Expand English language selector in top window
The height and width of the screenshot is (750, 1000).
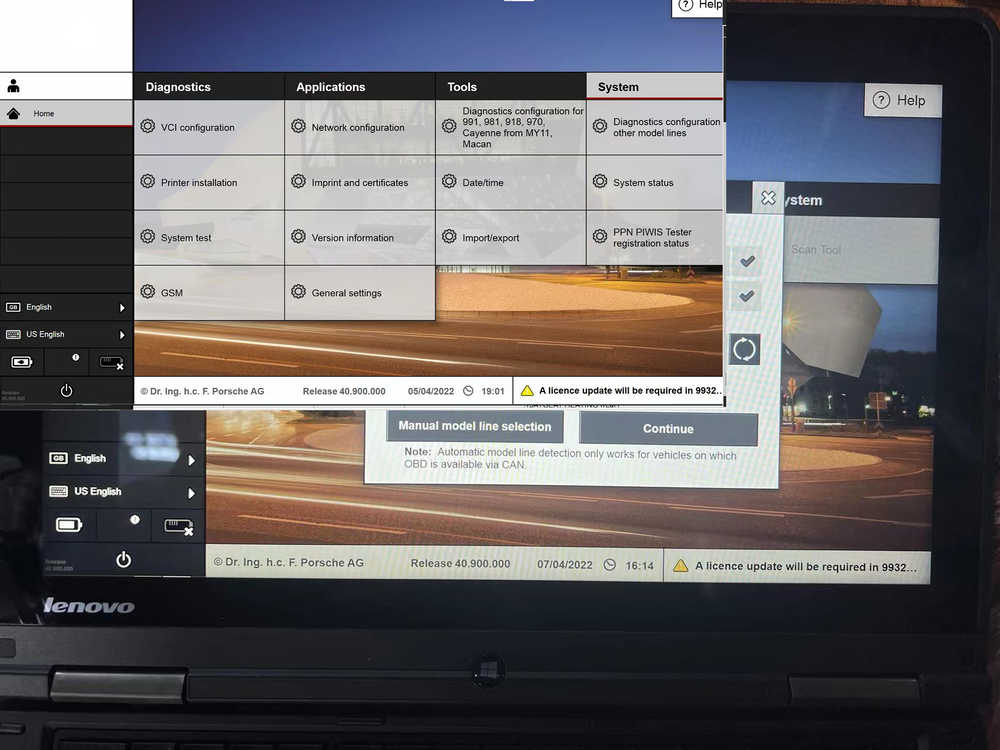coord(66,307)
